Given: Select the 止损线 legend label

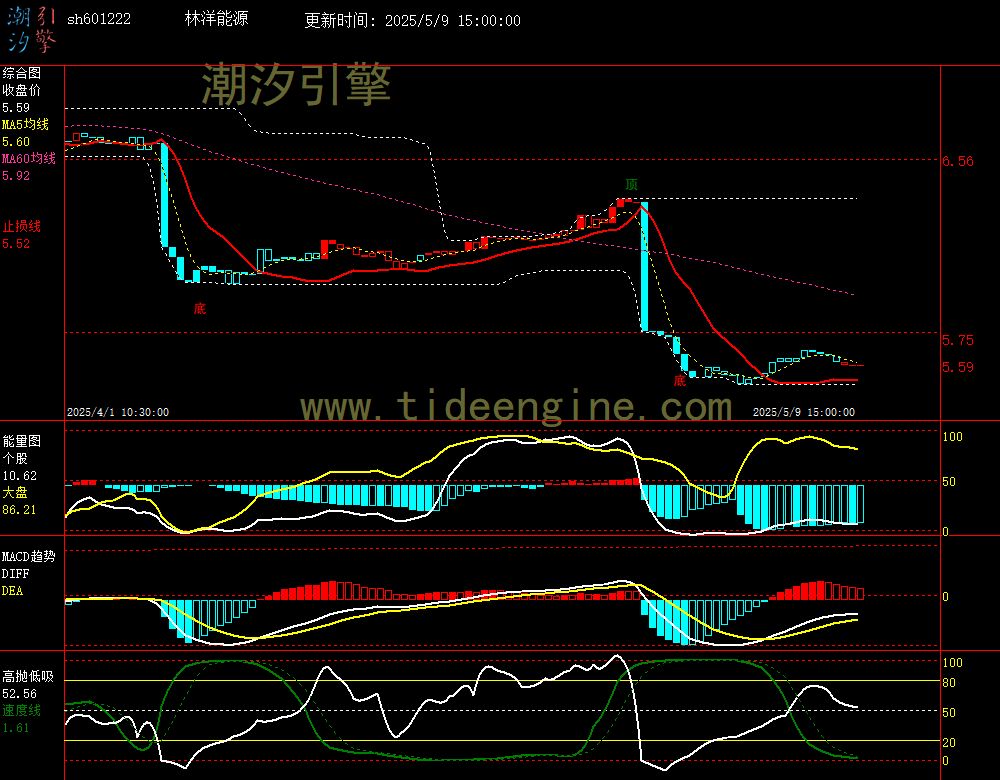Looking at the screenshot, I should pos(22,226).
